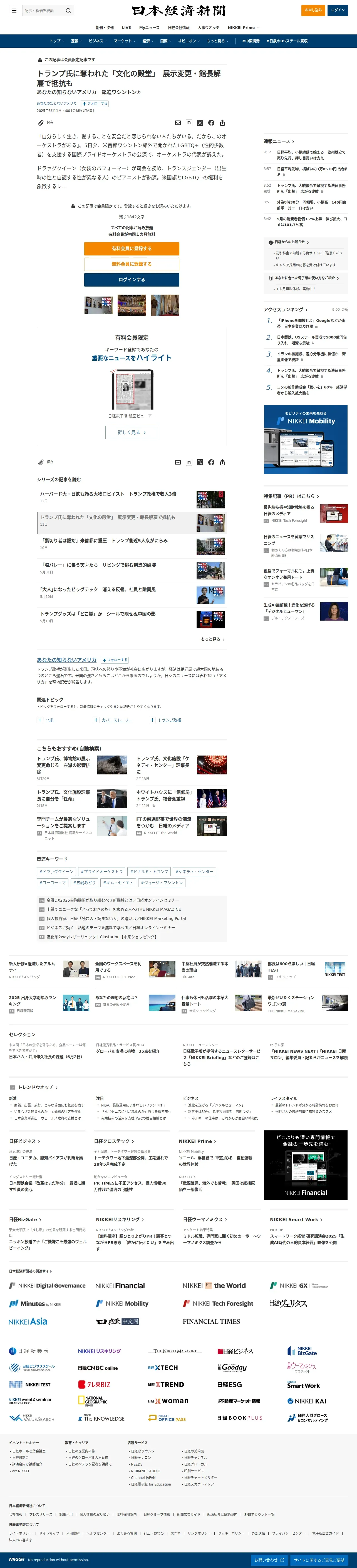This screenshot has width=357, height=1568.
Task: Open the NIKKEI GX footer logo
Action: [x=299, y=1286]
